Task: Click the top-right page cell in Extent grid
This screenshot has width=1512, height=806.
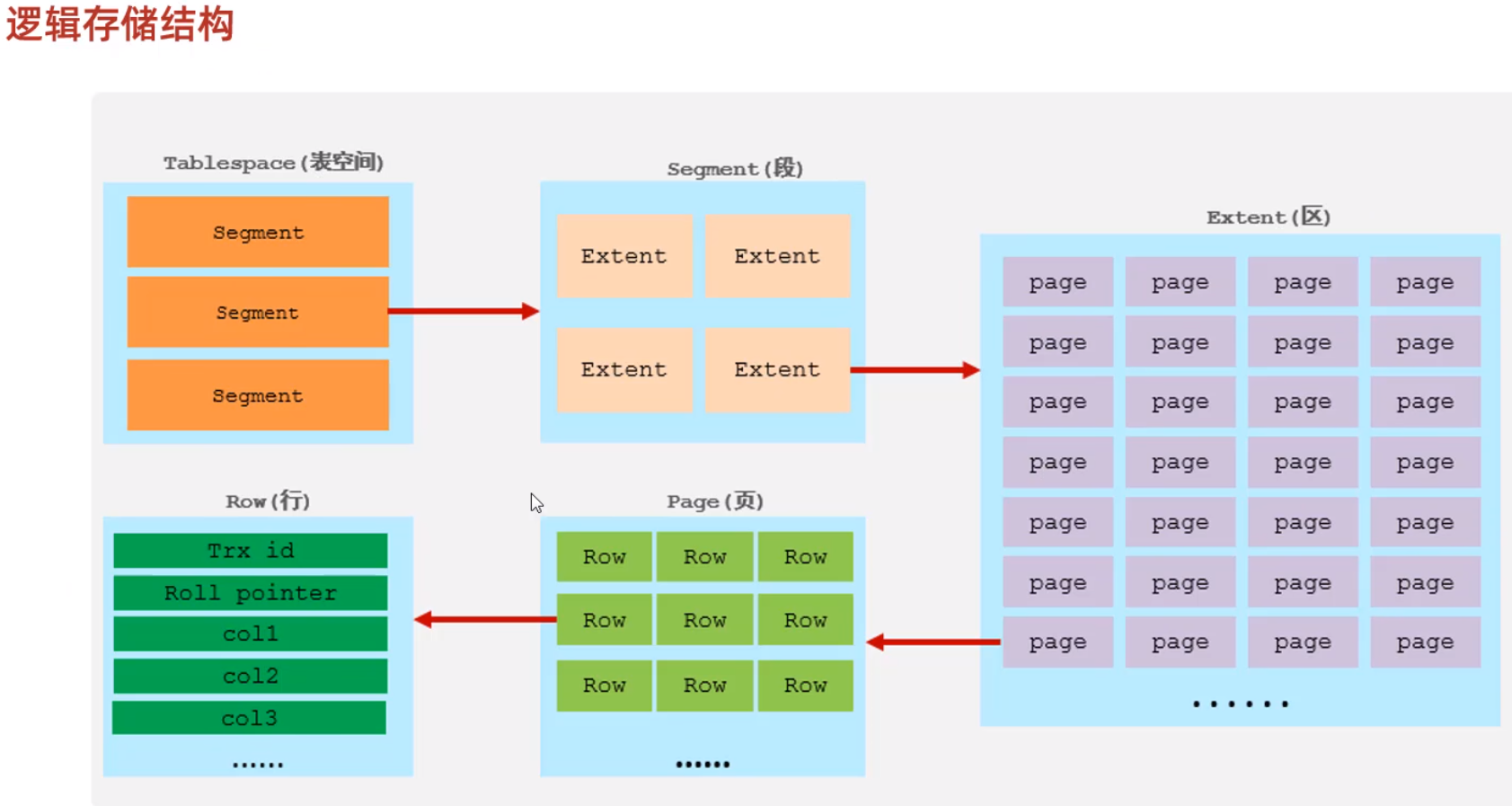Action: (x=1426, y=282)
